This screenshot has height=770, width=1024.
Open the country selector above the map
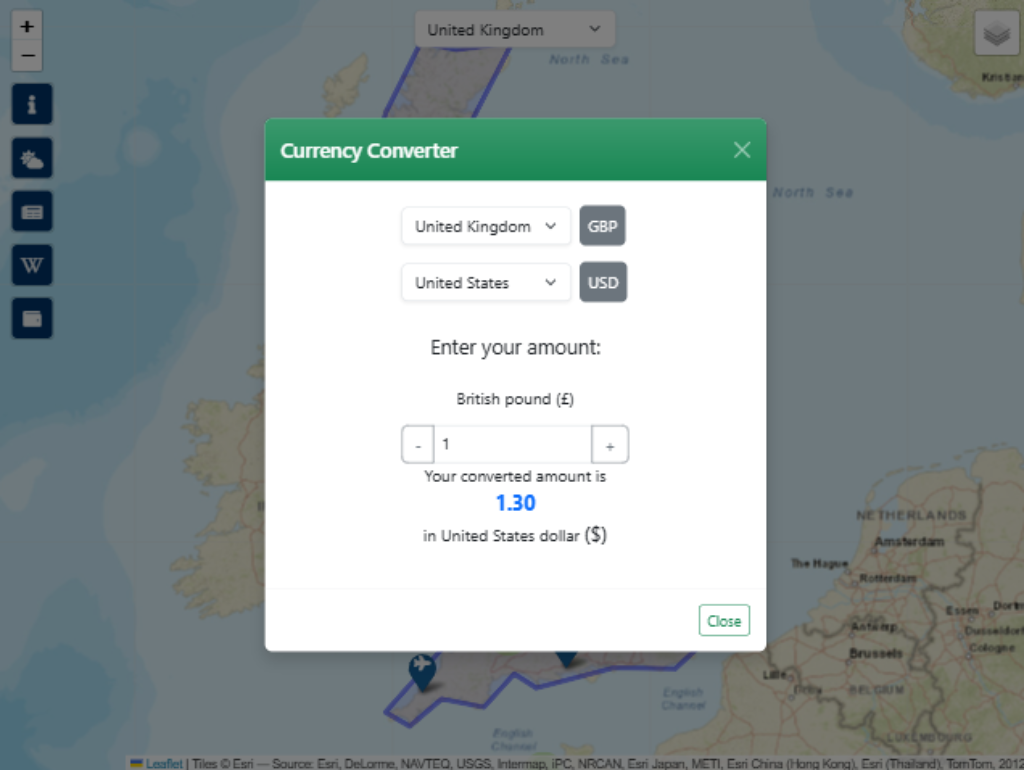(x=515, y=30)
